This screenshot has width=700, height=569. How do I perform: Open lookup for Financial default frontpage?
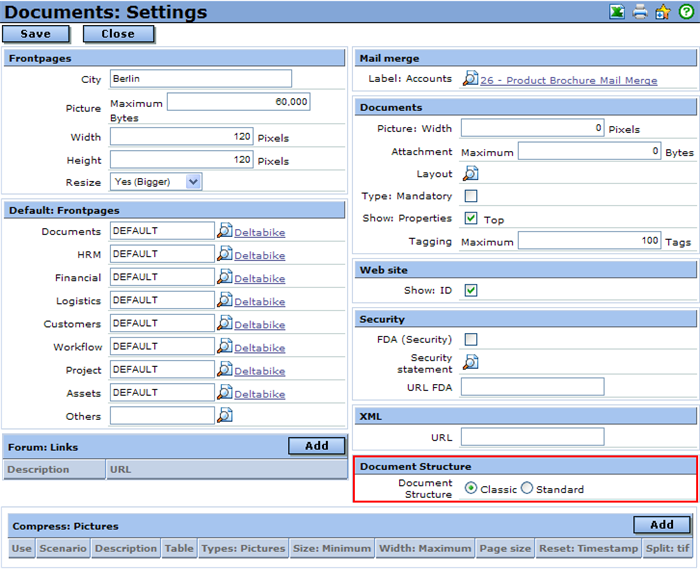(225, 277)
